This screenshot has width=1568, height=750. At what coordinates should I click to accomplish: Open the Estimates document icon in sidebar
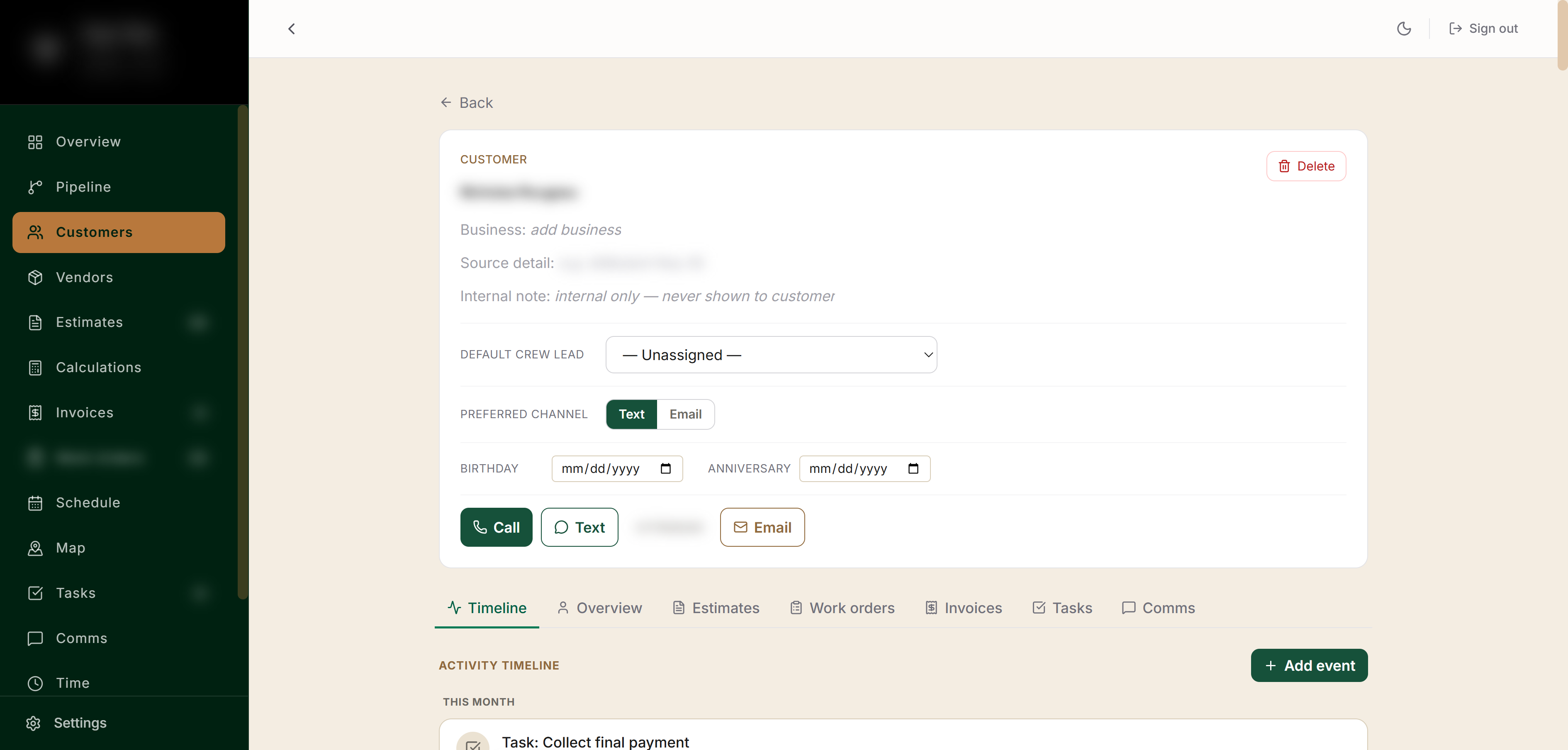pos(35,323)
